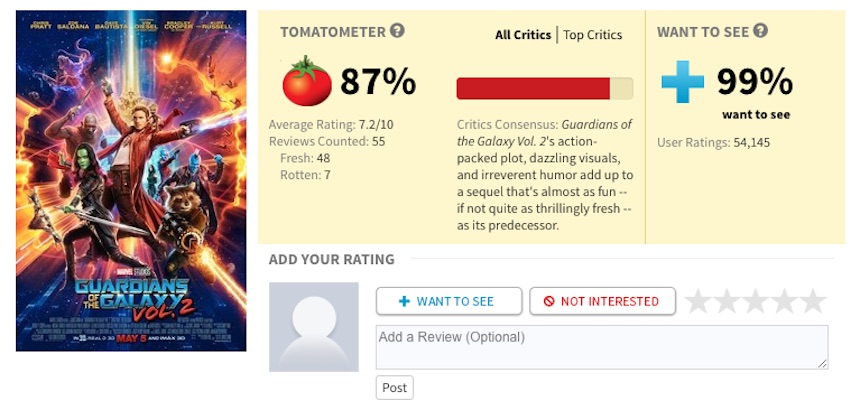Viewport: 860px width, 410px height.
Task: Rate the movie five stars
Action: [x=813, y=301]
